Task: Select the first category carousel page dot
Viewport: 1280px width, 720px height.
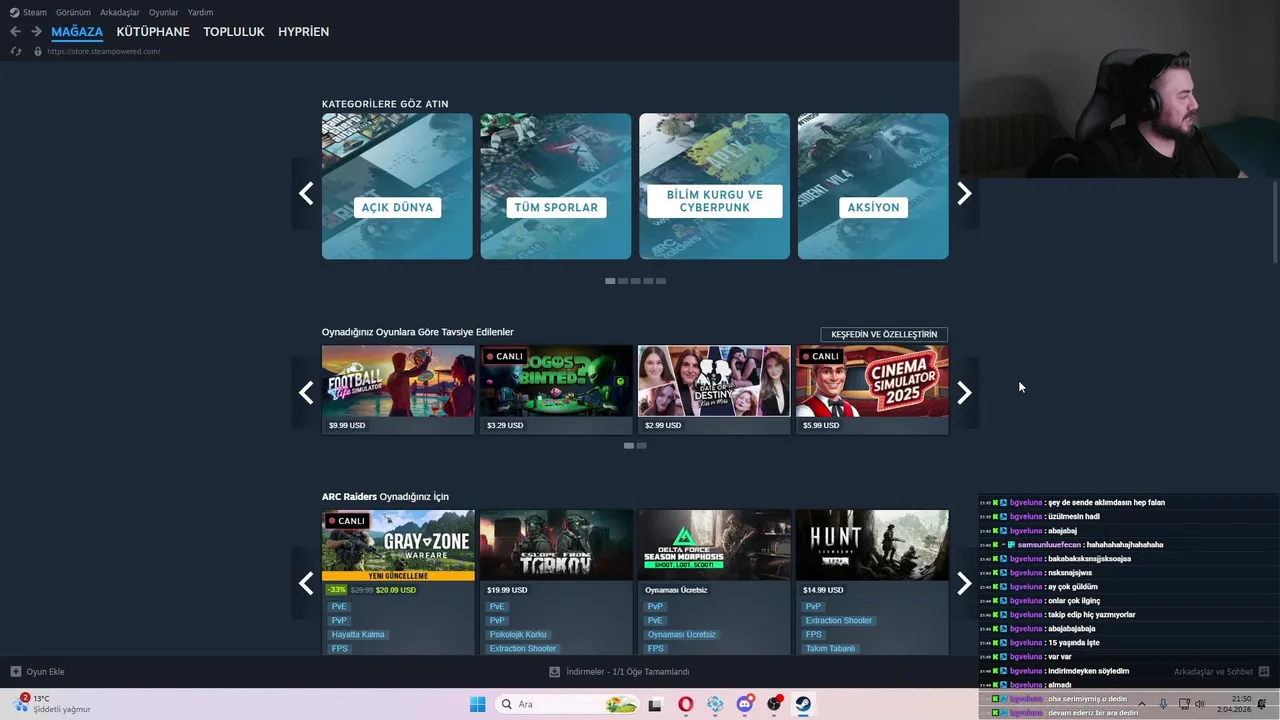Action: (610, 281)
